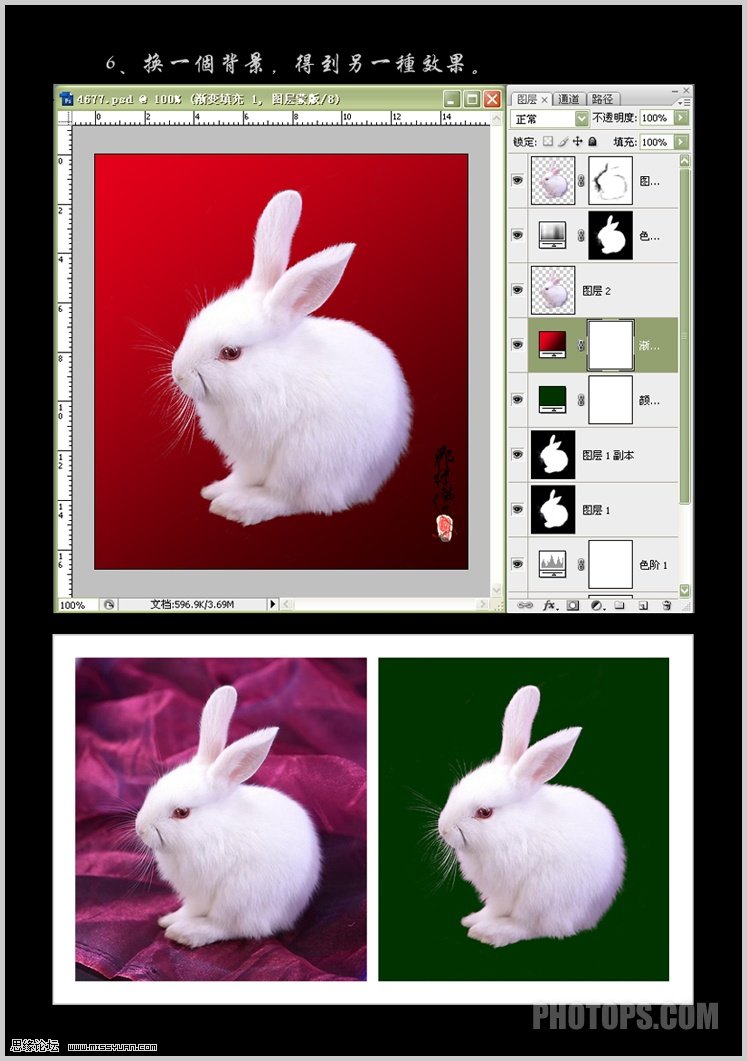Open the 不透明度 opacity slider arrow
747x1061 pixels.
coord(681,118)
